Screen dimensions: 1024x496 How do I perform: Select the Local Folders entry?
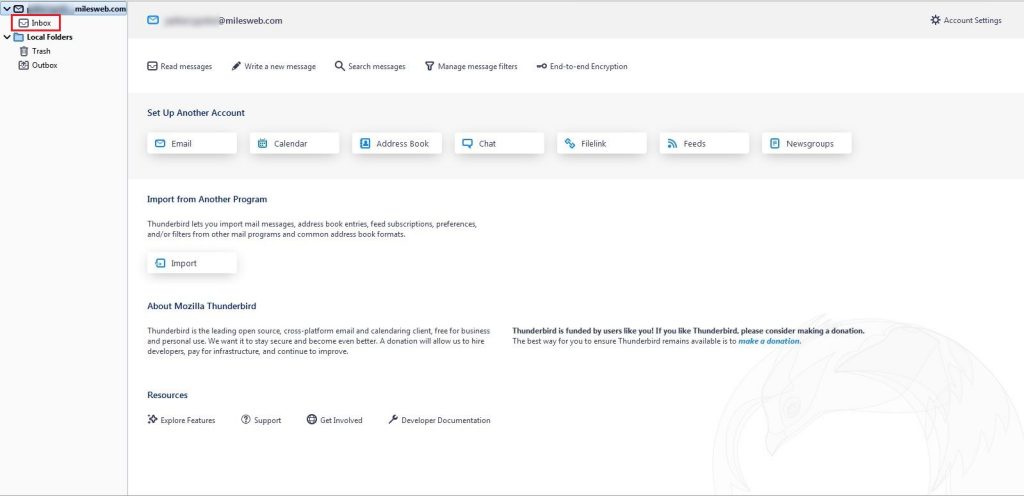pyautogui.click(x=50, y=37)
